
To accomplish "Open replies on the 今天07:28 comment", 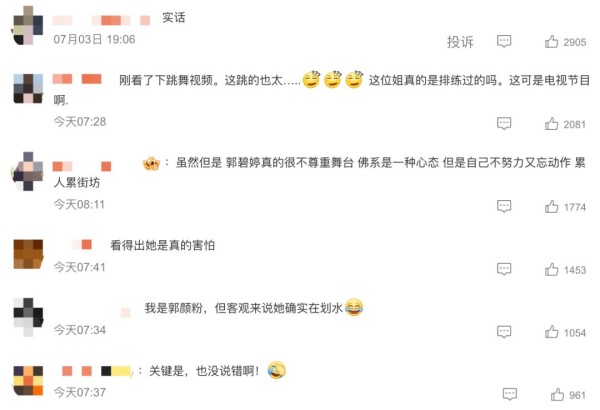I will point(504,124).
